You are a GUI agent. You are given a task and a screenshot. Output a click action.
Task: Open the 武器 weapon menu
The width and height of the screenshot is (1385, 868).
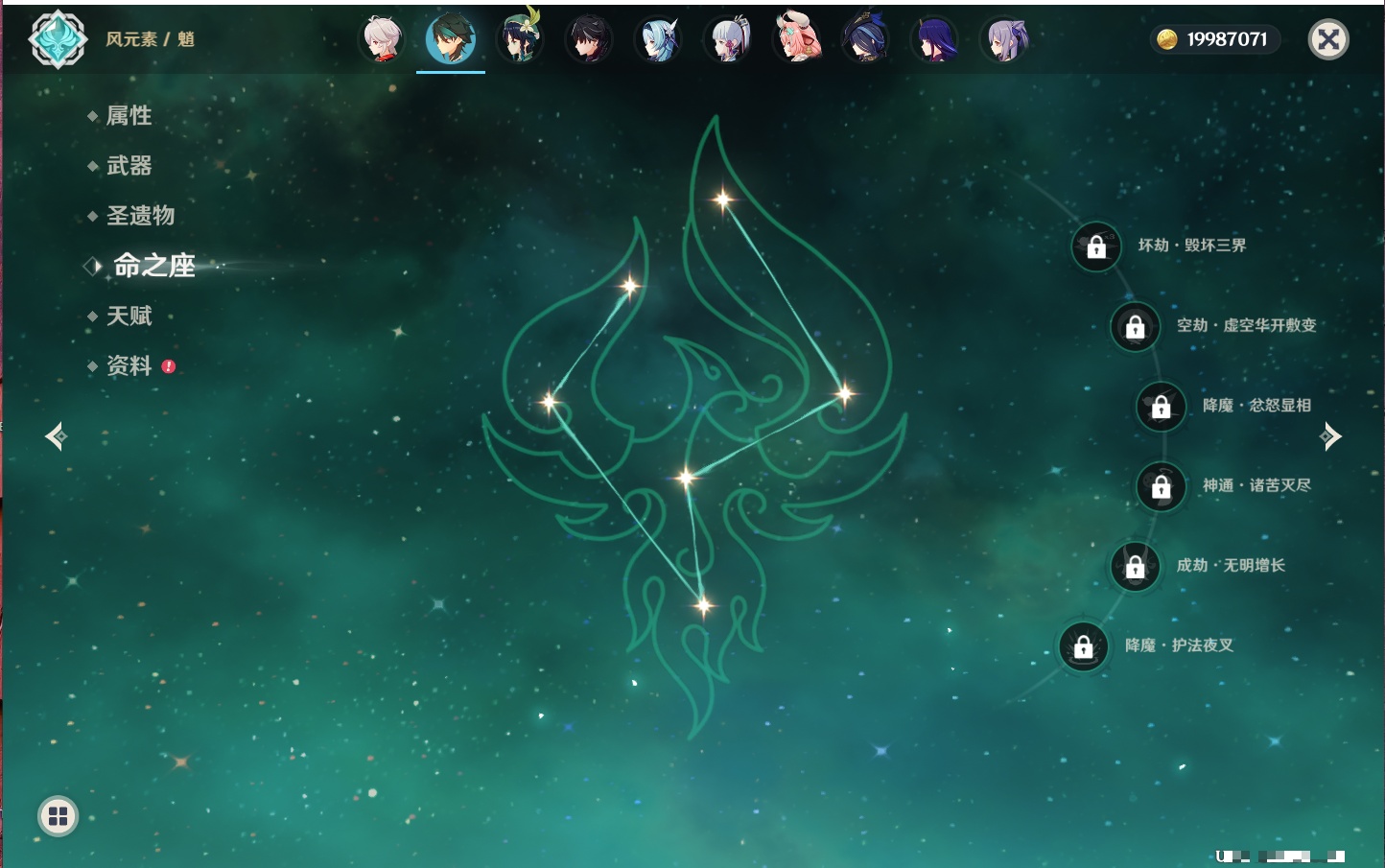pos(129,166)
